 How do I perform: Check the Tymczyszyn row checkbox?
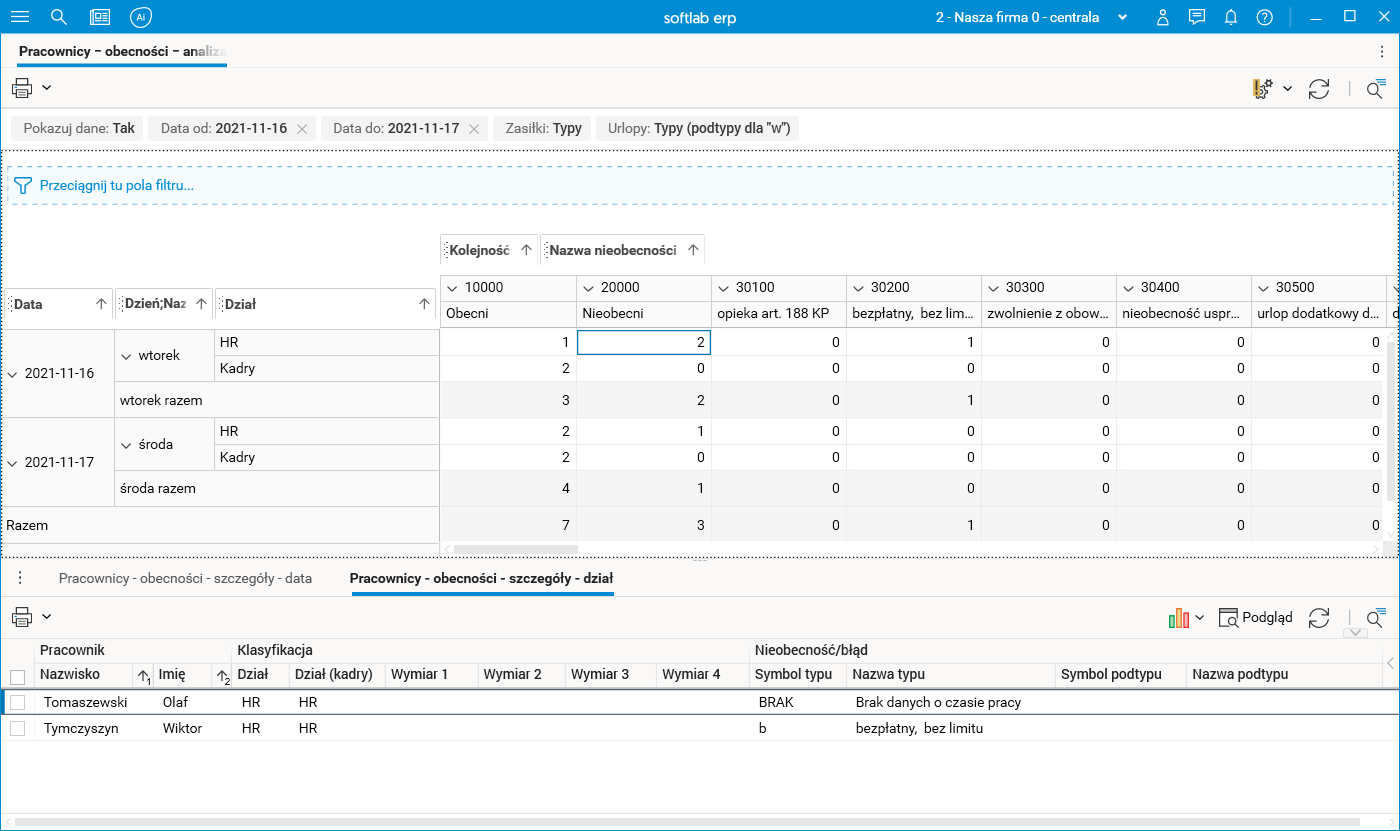point(17,729)
